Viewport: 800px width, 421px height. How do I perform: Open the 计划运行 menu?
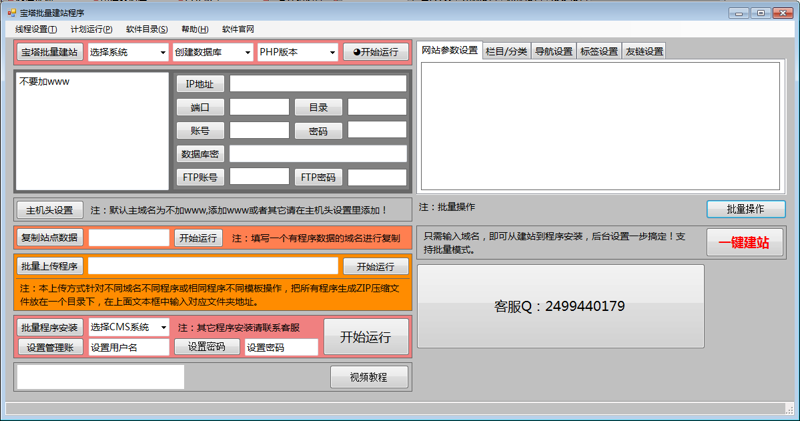click(91, 30)
